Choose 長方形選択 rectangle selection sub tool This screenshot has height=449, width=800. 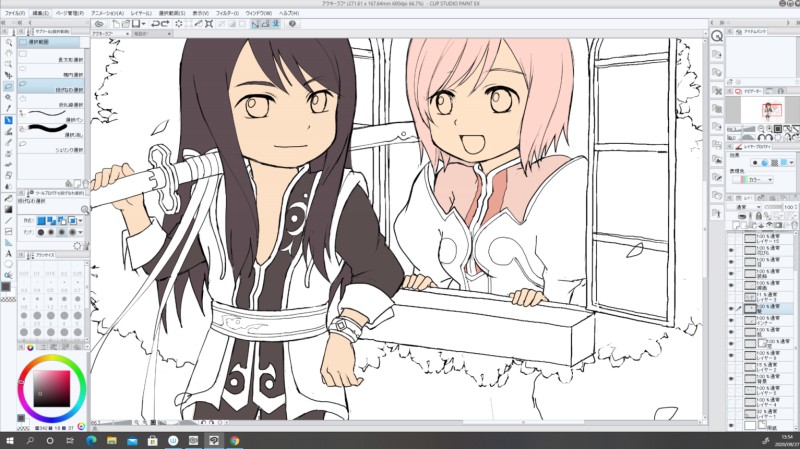[x=51, y=56]
